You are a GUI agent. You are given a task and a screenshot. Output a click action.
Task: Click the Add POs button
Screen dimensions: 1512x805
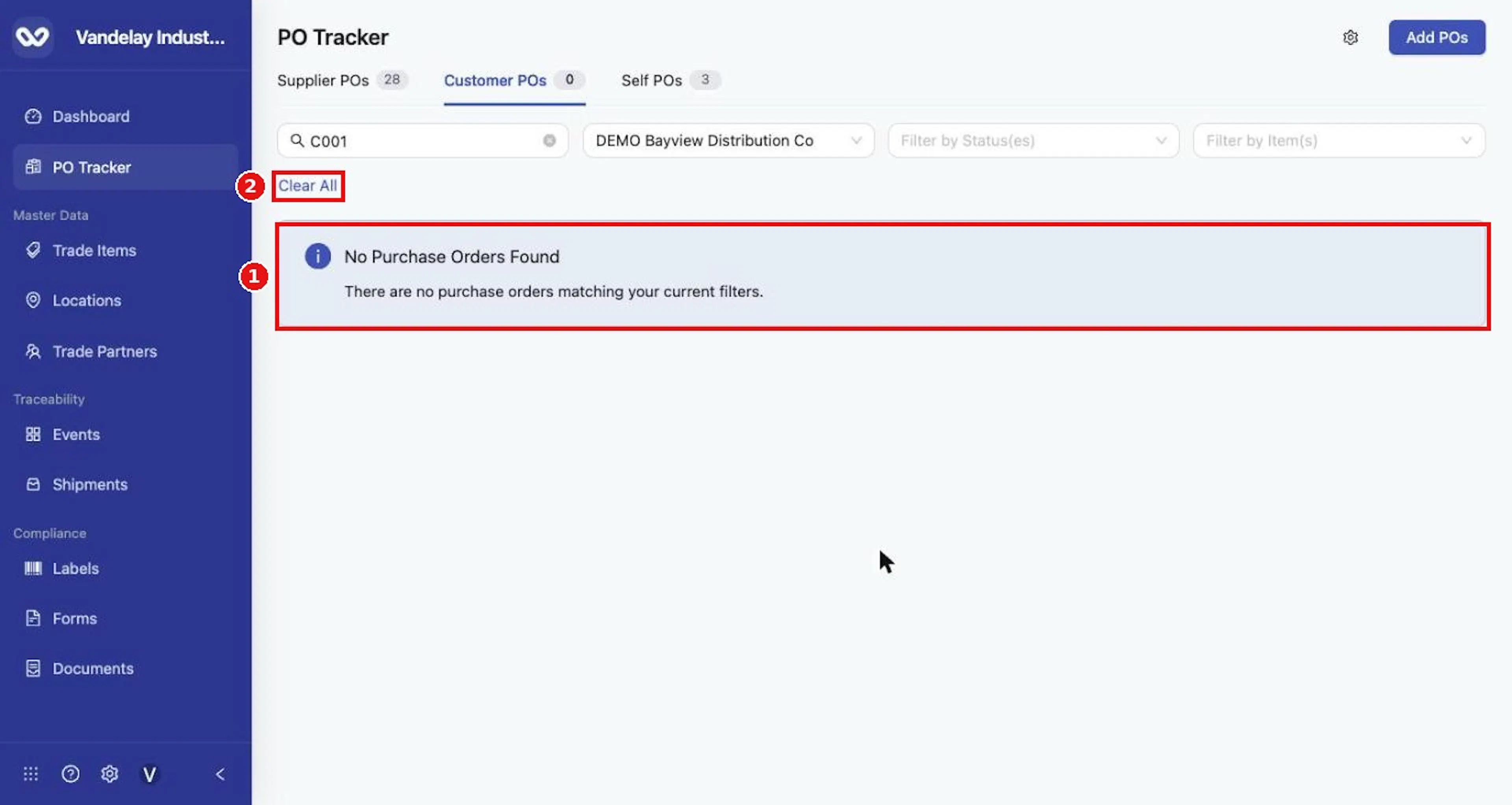[x=1436, y=37]
